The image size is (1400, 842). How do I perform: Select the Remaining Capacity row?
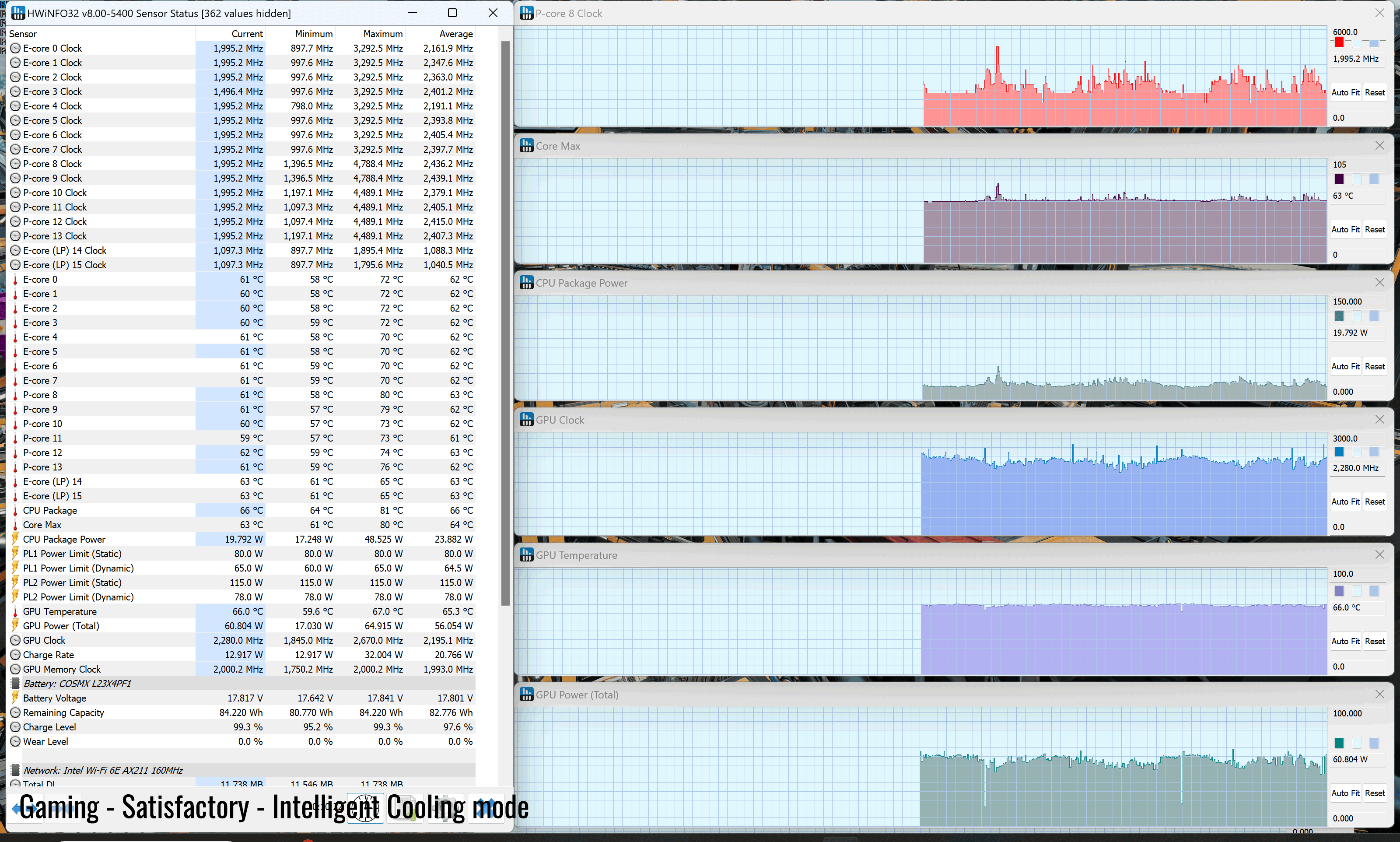click(x=243, y=712)
